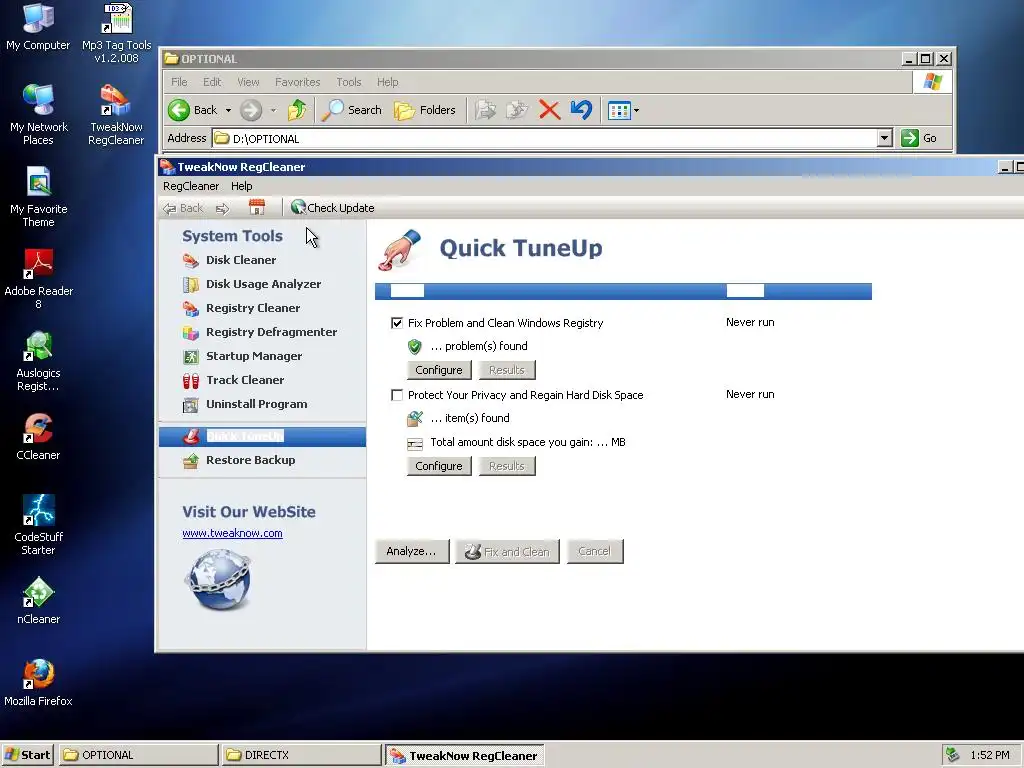Select the CodeStuff Starter desktop icon
Viewport: 1024px width, 768px height.
[x=38, y=524]
